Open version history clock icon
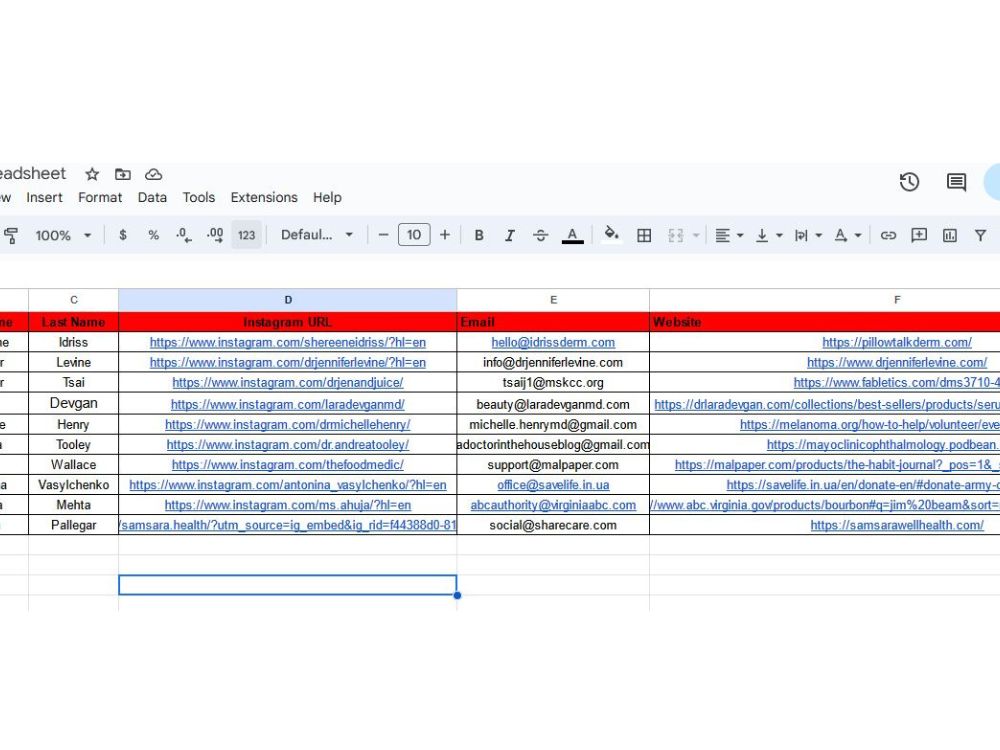This screenshot has height=750, width=1000. 909,182
